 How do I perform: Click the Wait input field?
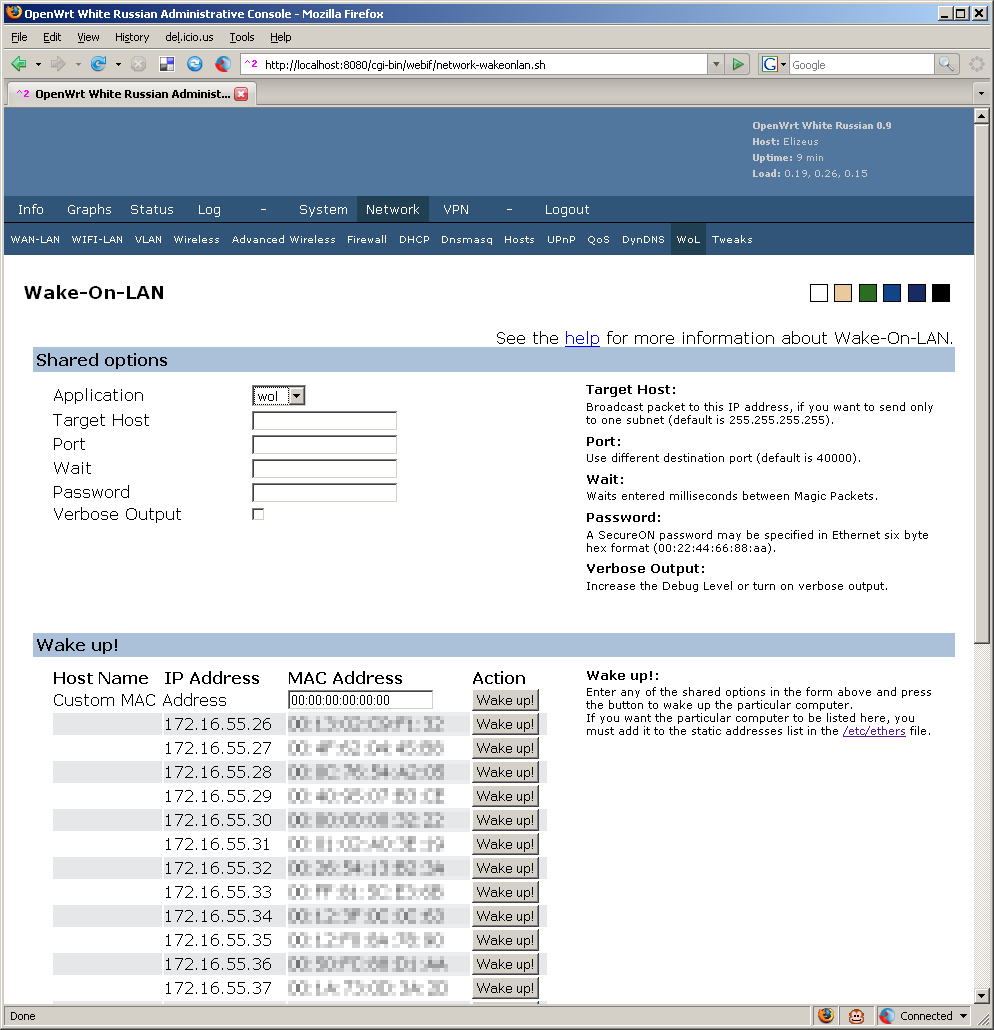point(325,468)
